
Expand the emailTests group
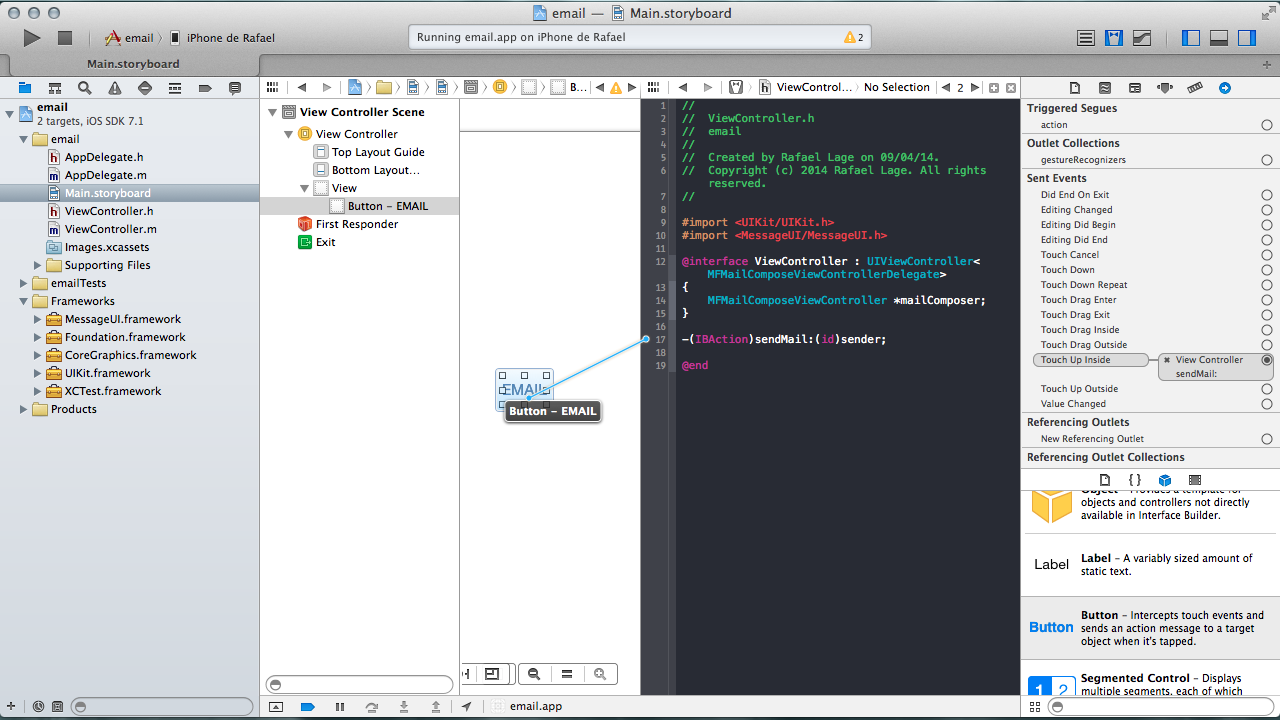pos(24,283)
